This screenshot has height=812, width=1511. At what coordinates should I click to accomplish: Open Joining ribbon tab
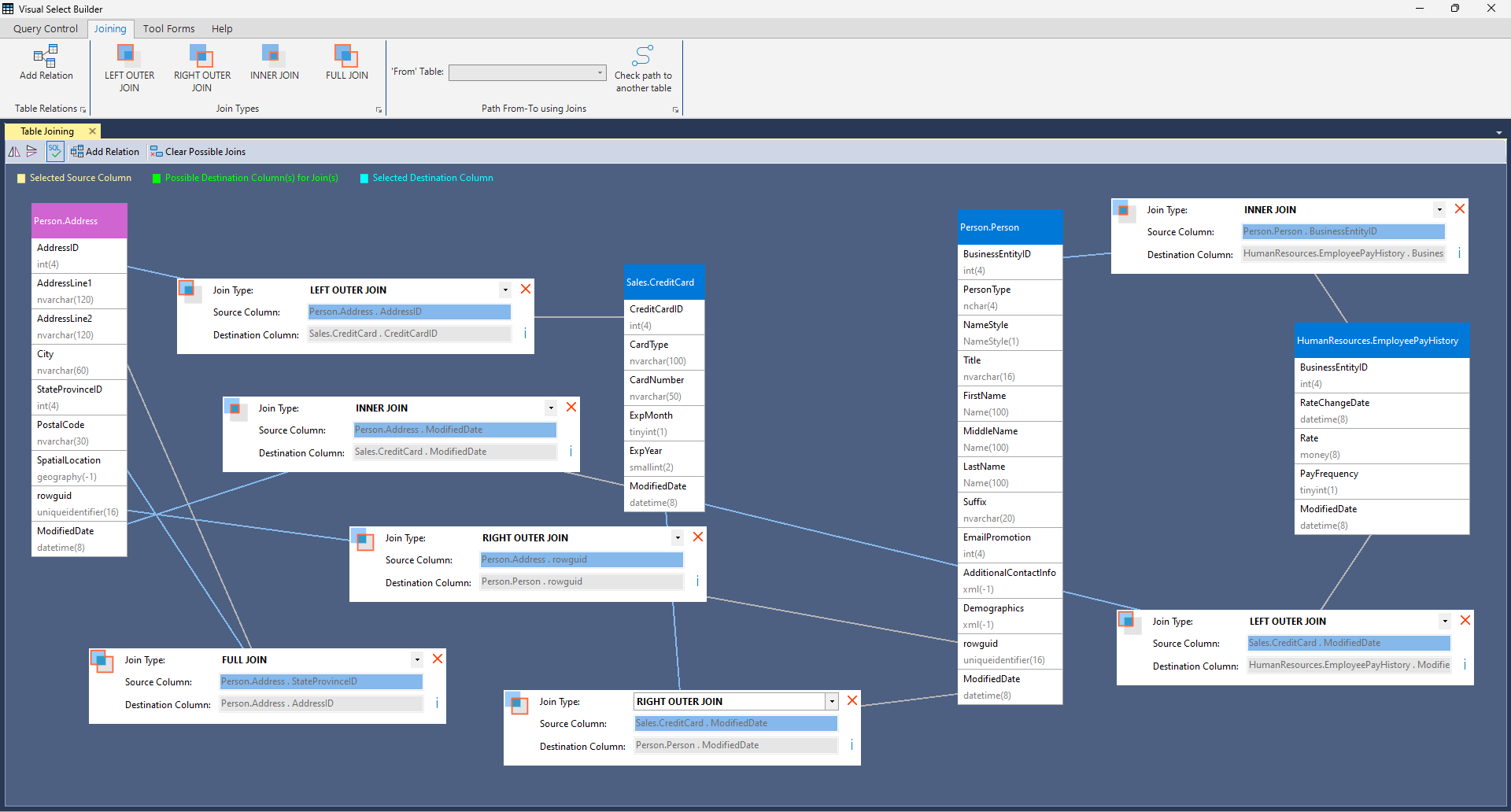click(x=110, y=29)
